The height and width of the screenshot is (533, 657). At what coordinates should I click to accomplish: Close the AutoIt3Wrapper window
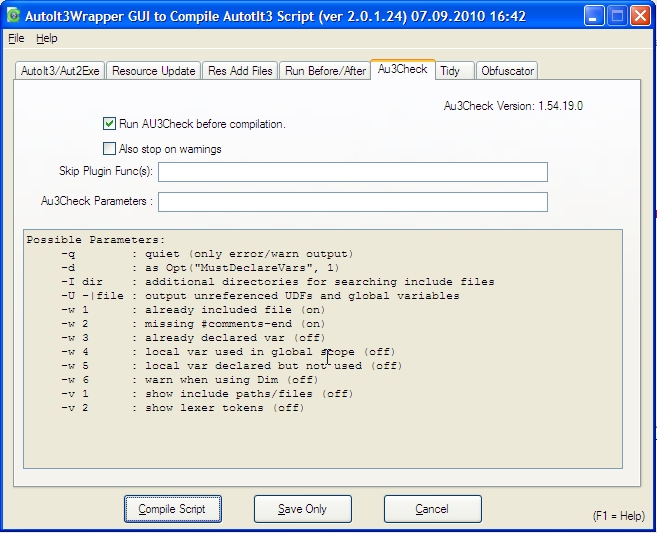pos(640,16)
